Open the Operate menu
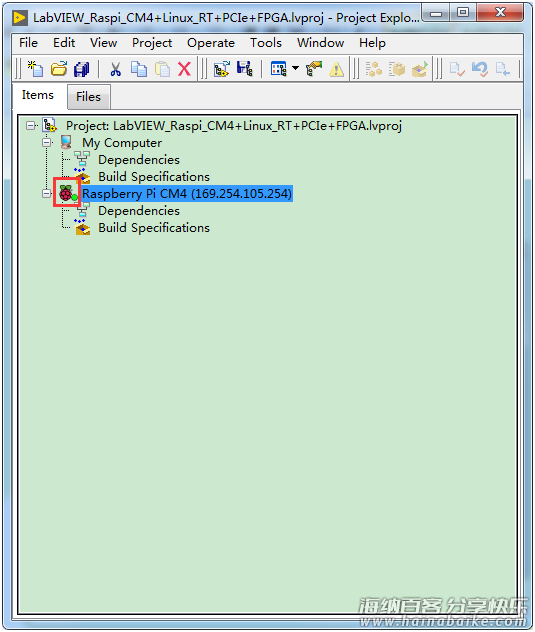The height and width of the screenshot is (632, 535). click(211, 43)
